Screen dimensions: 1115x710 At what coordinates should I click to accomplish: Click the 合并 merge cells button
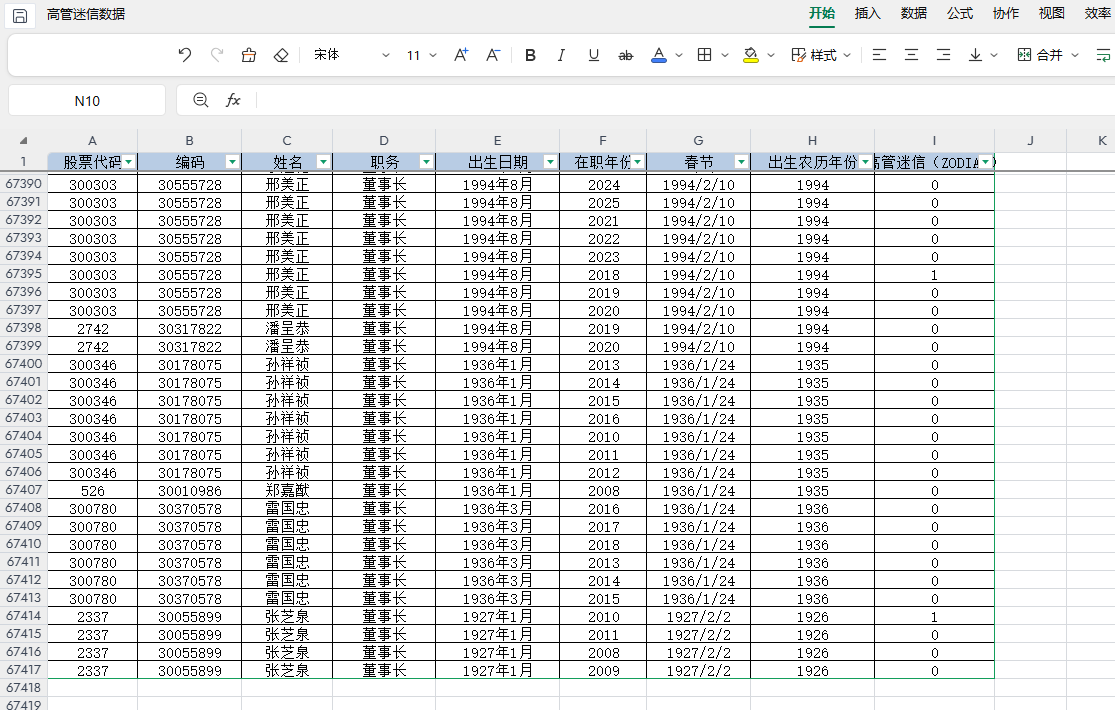coord(1040,55)
